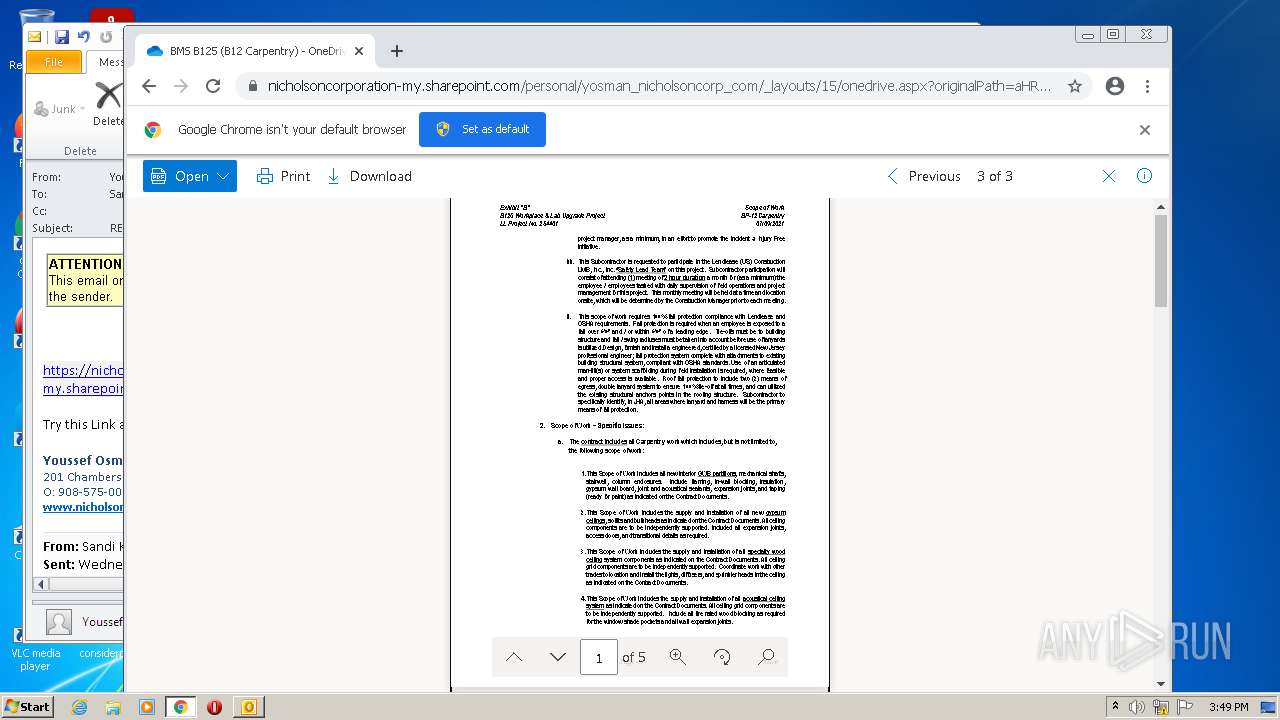
Task: Open the www.nicholson website link in signature
Action: point(84,507)
